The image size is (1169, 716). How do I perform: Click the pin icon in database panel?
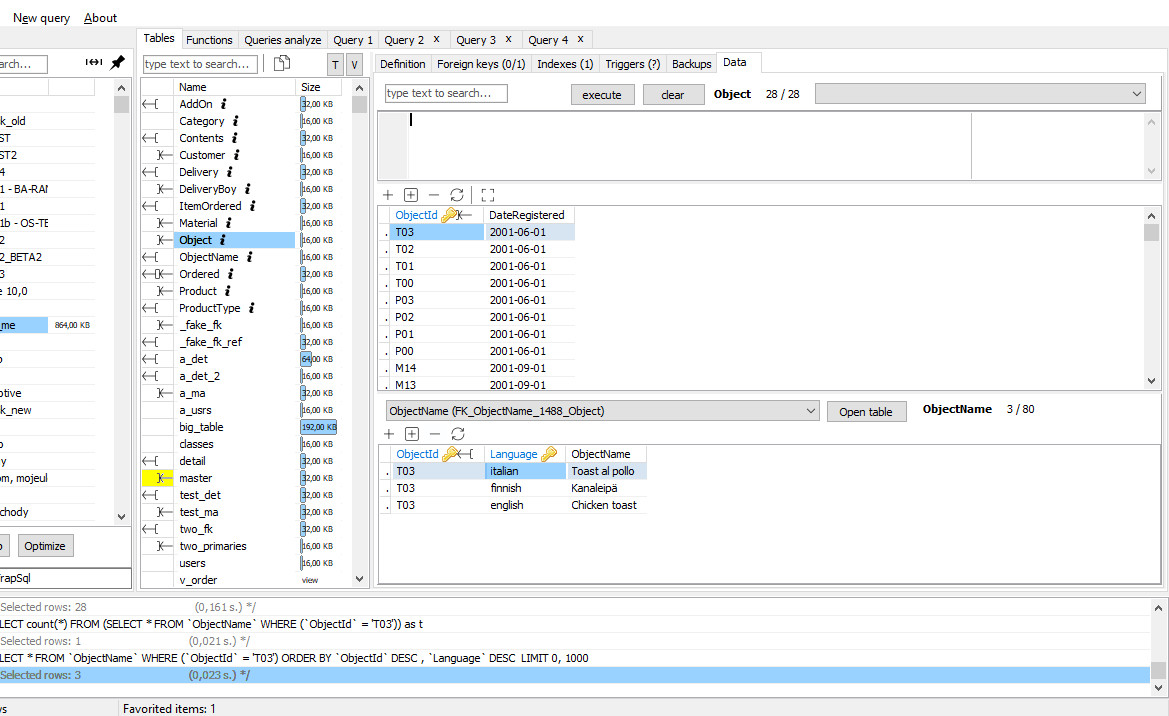(117, 63)
